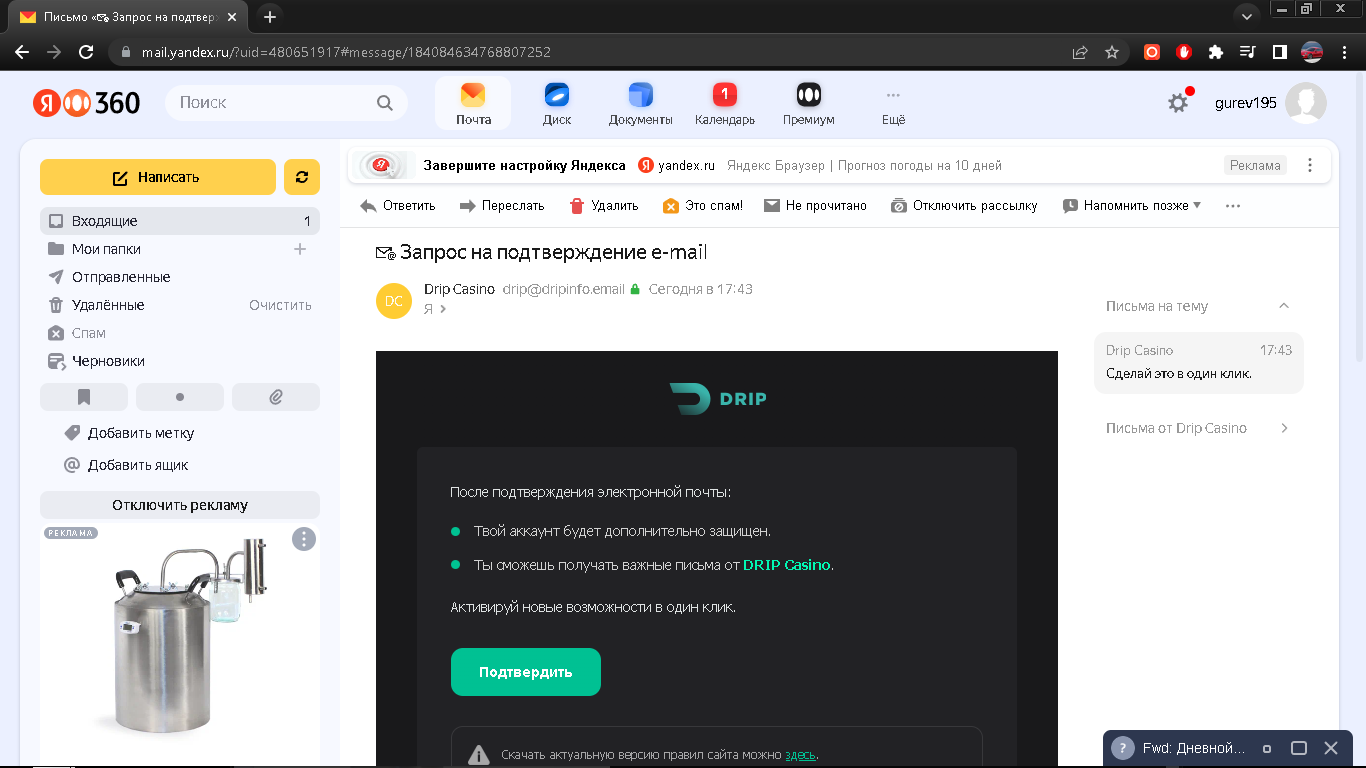Minimize the Fwd: Дневной popup

(x=1267, y=748)
